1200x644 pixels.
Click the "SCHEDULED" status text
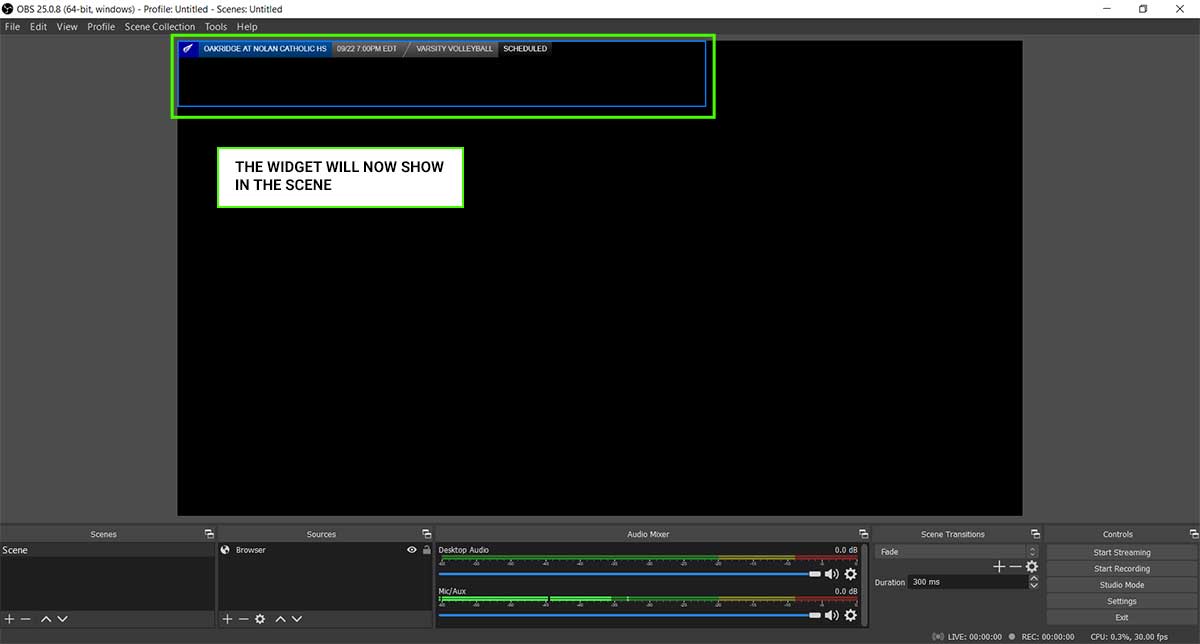pos(525,48)
